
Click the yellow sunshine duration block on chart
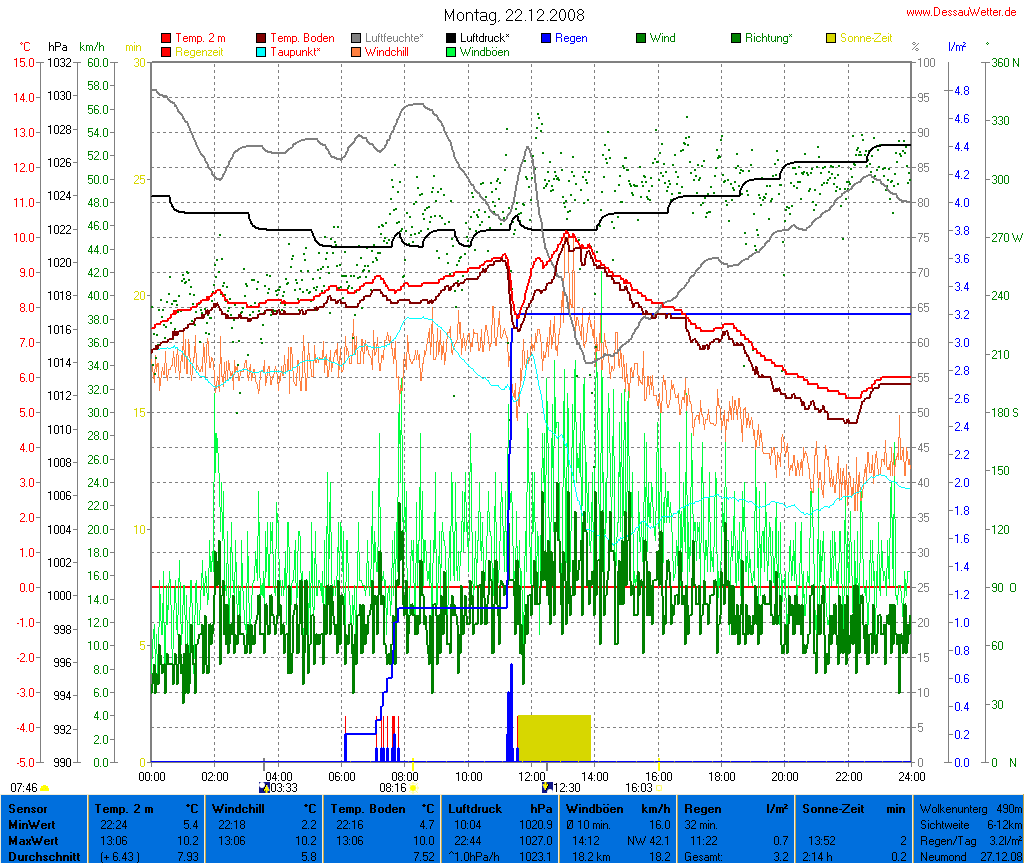pos(554,738)
